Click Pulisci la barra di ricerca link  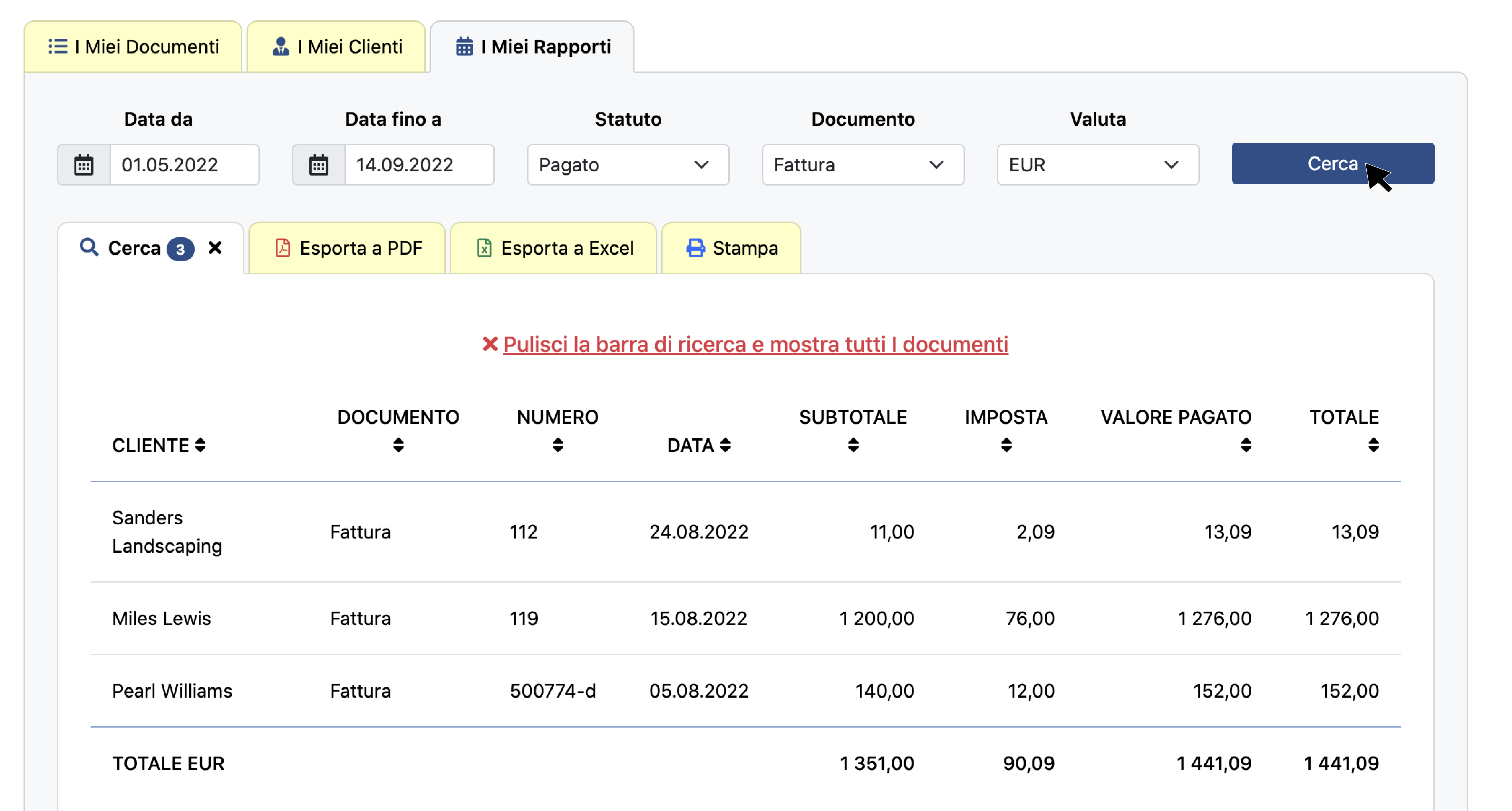[x=755, y=345]
